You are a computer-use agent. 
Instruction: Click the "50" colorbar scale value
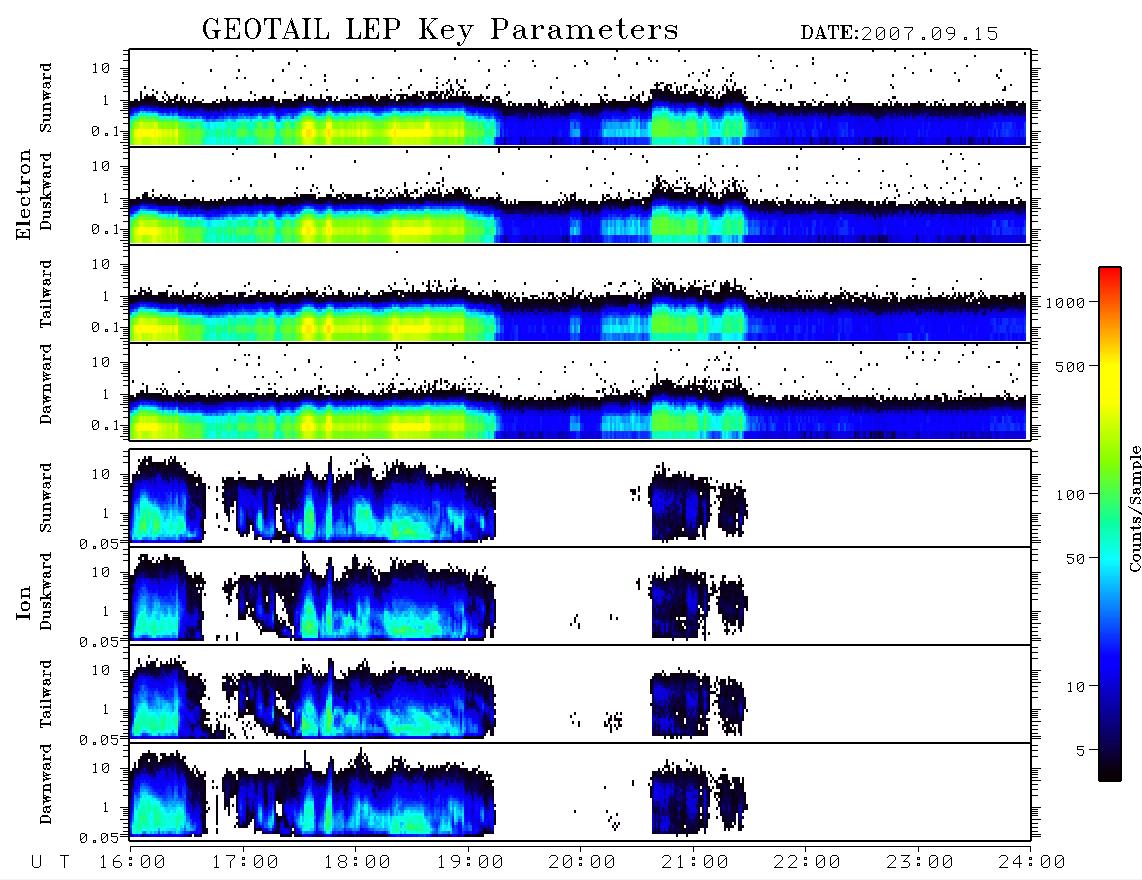tap(1075, 559)
